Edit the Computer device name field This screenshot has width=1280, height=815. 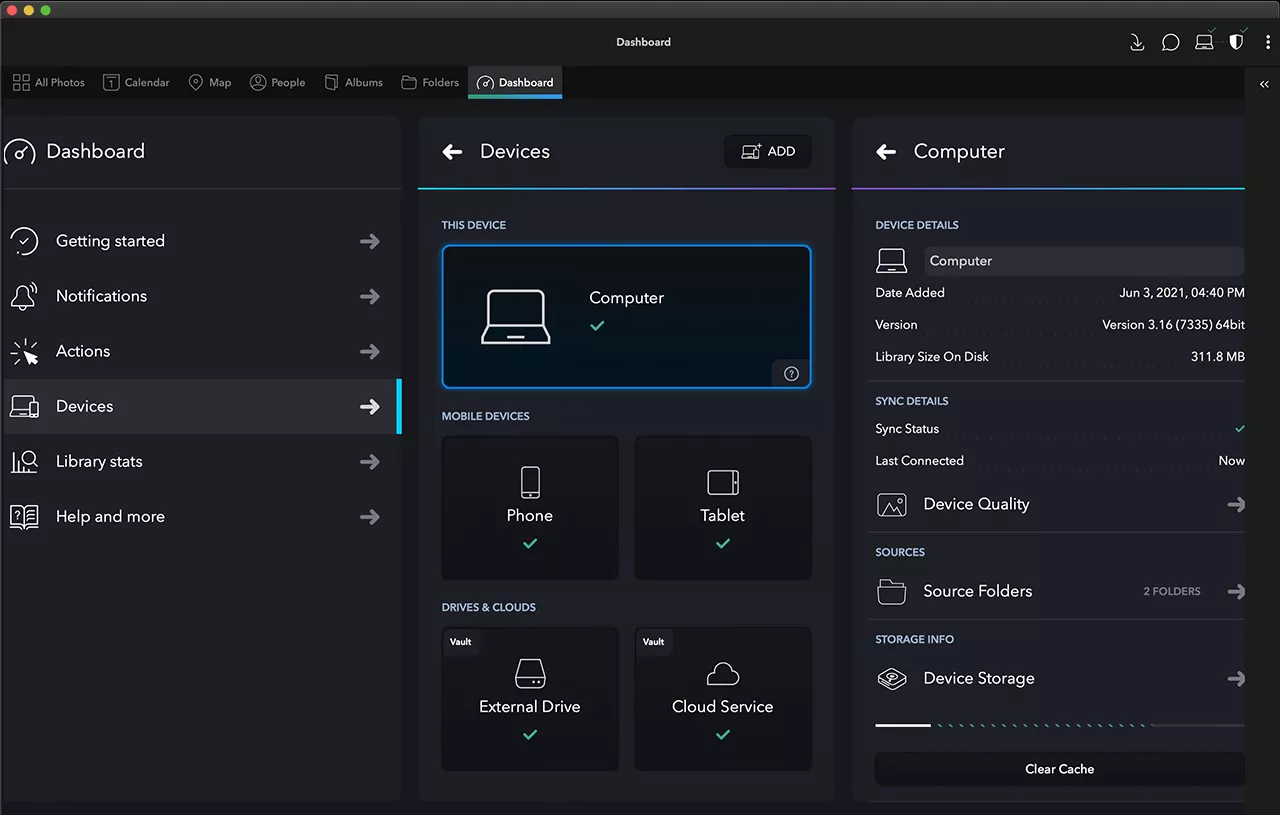click(1083, 261)
